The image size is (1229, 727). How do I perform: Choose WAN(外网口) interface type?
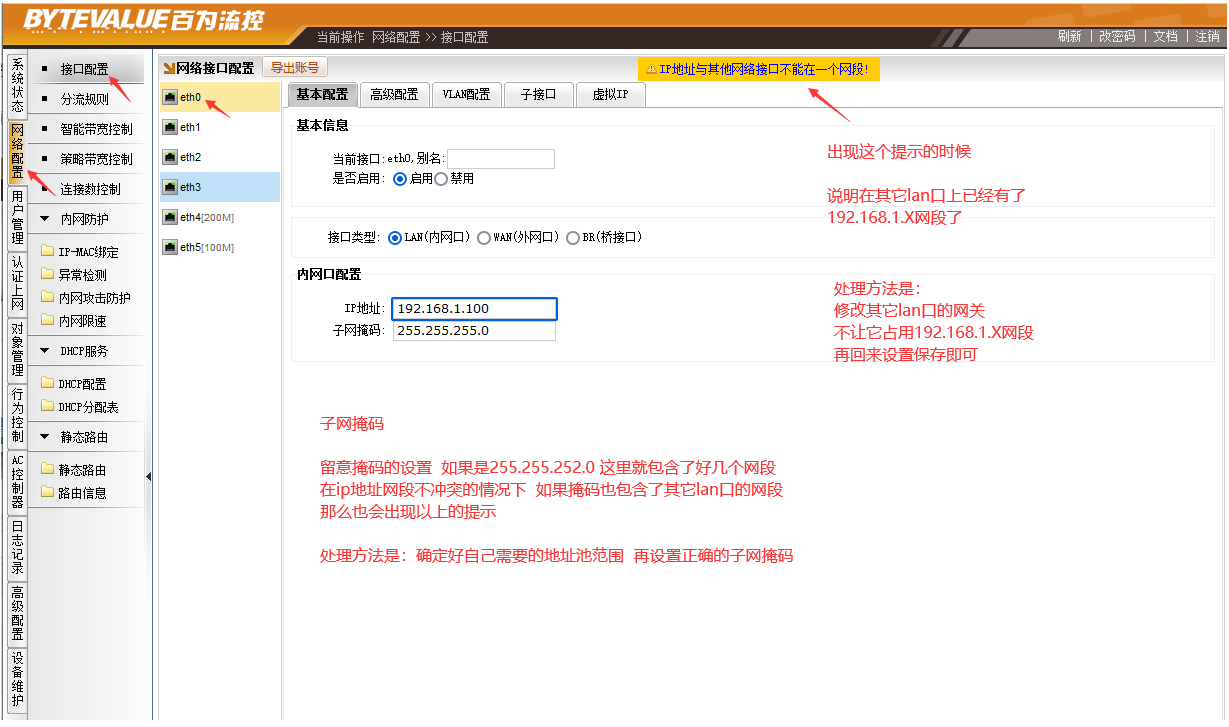point(484,238)
